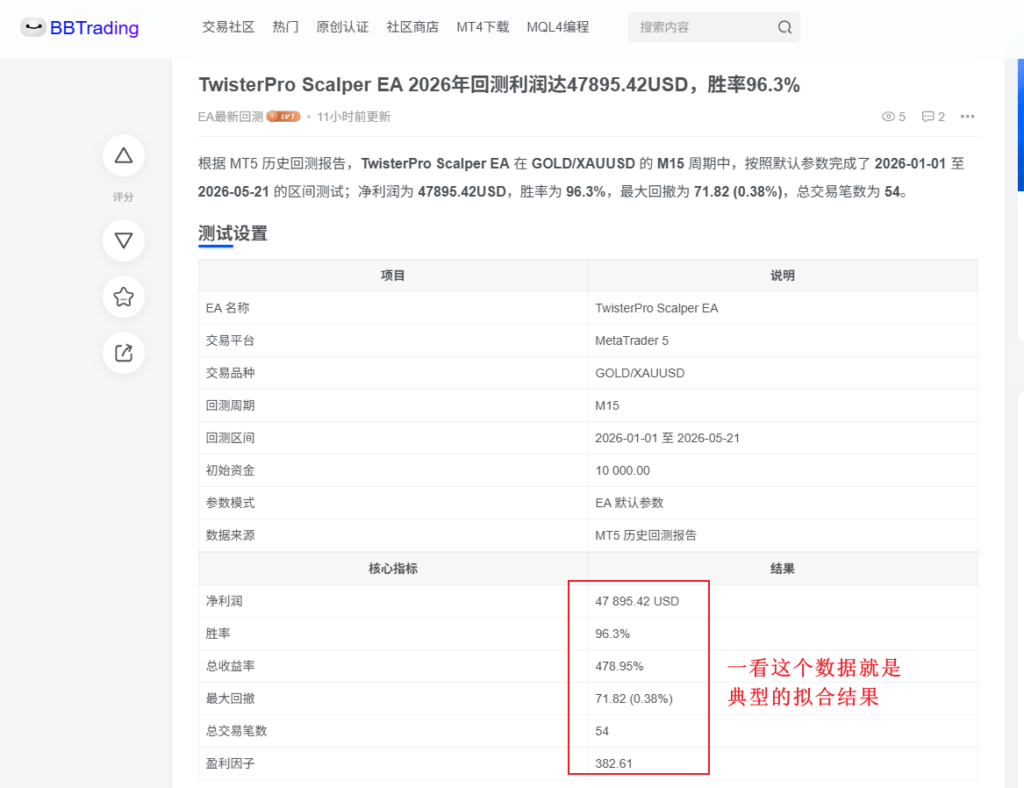Upvote the post with the up triangle

123,155
